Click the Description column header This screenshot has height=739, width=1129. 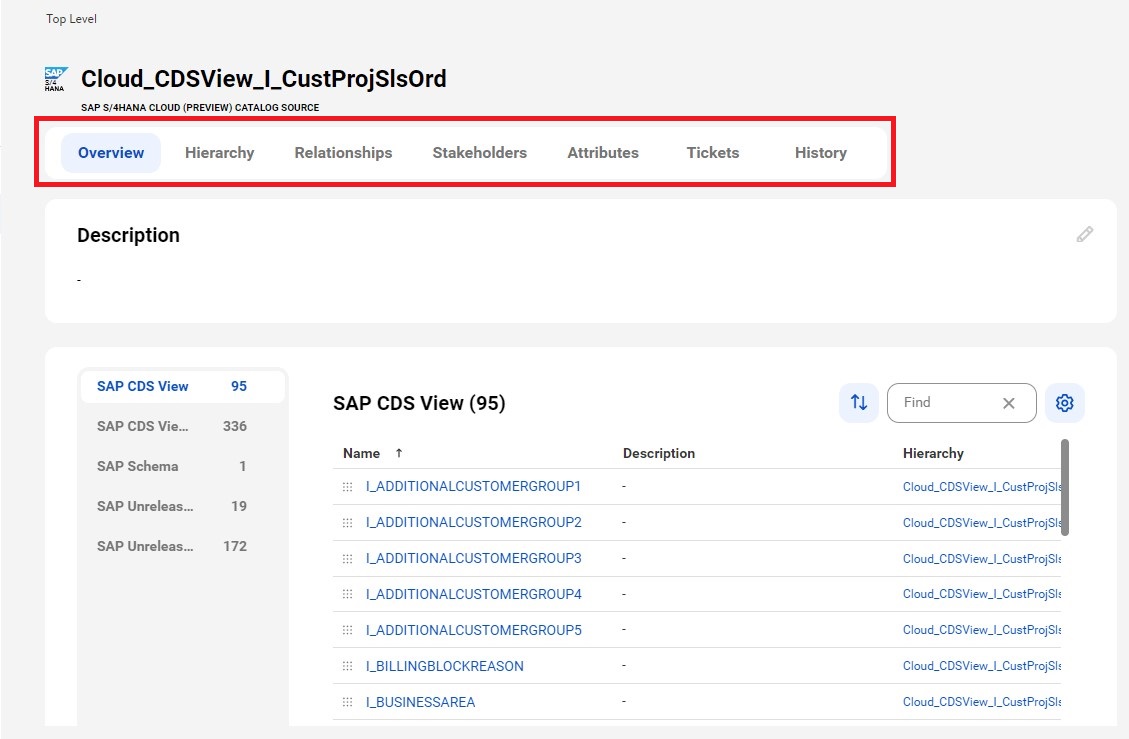(659, 453)
